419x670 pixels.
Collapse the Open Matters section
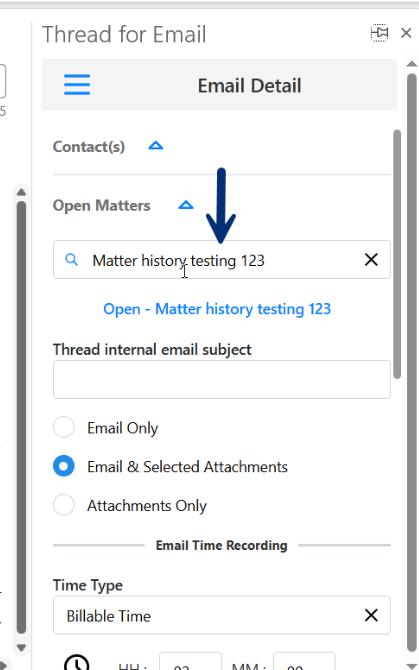[x=186, y=205]
